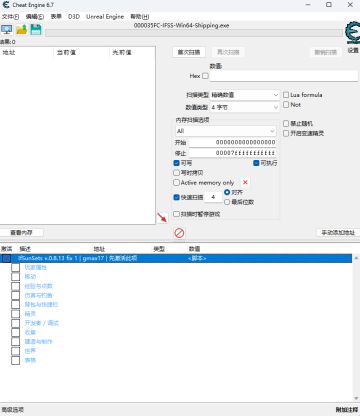This screenshot has height=416, width=360.
Task: Click the save floppy disk icon
Action: [36, 30]
